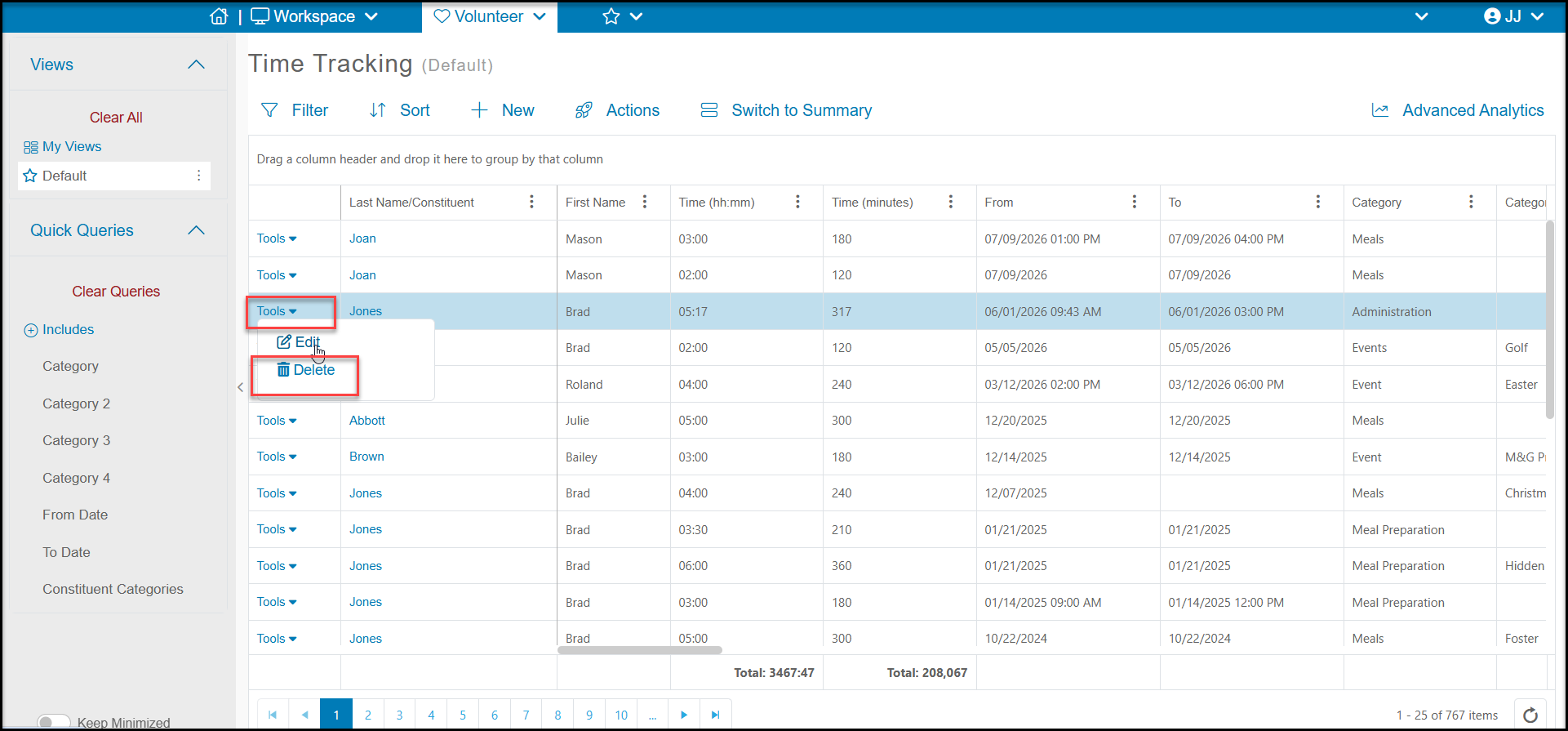Screen dimensions: 1568x731
Task: Open Last Name/Constituent column menu
Action: [x=531, y=202]
